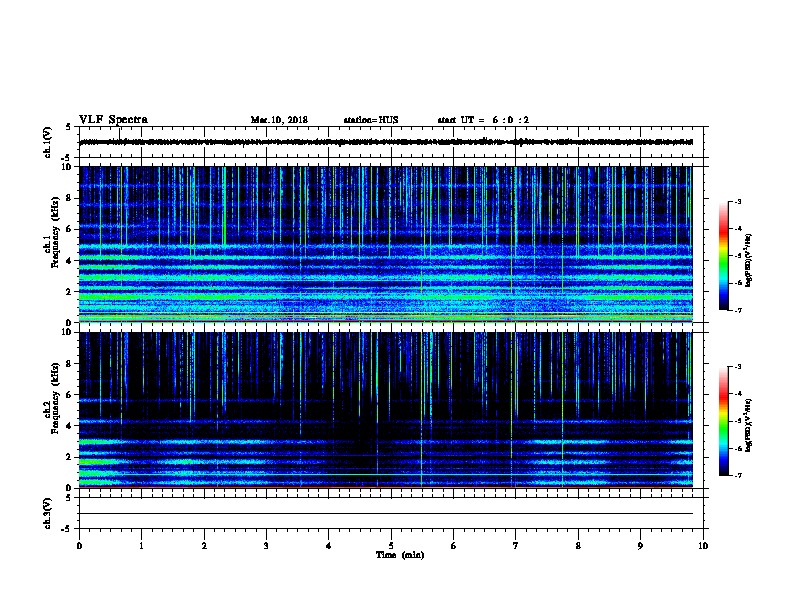Viewport: 792px width, 612px height.
Task: Click the "Time (min)" x-axis label
Action: pos(400,555)
